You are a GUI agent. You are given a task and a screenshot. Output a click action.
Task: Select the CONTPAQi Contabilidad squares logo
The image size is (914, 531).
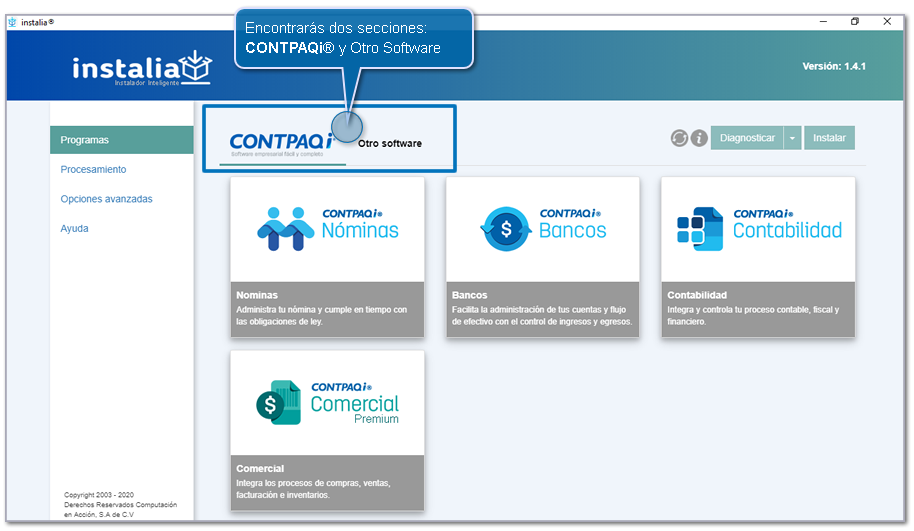700,229
